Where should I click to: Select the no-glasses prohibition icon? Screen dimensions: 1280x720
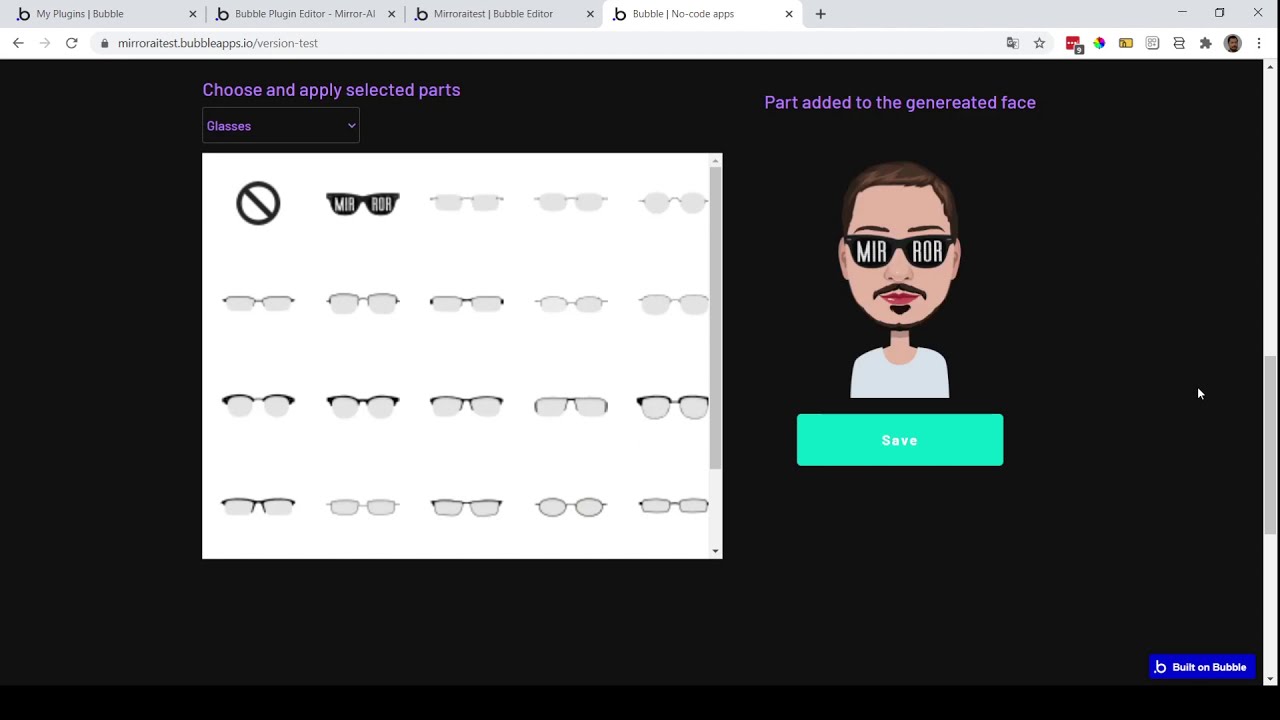point(258,204)
